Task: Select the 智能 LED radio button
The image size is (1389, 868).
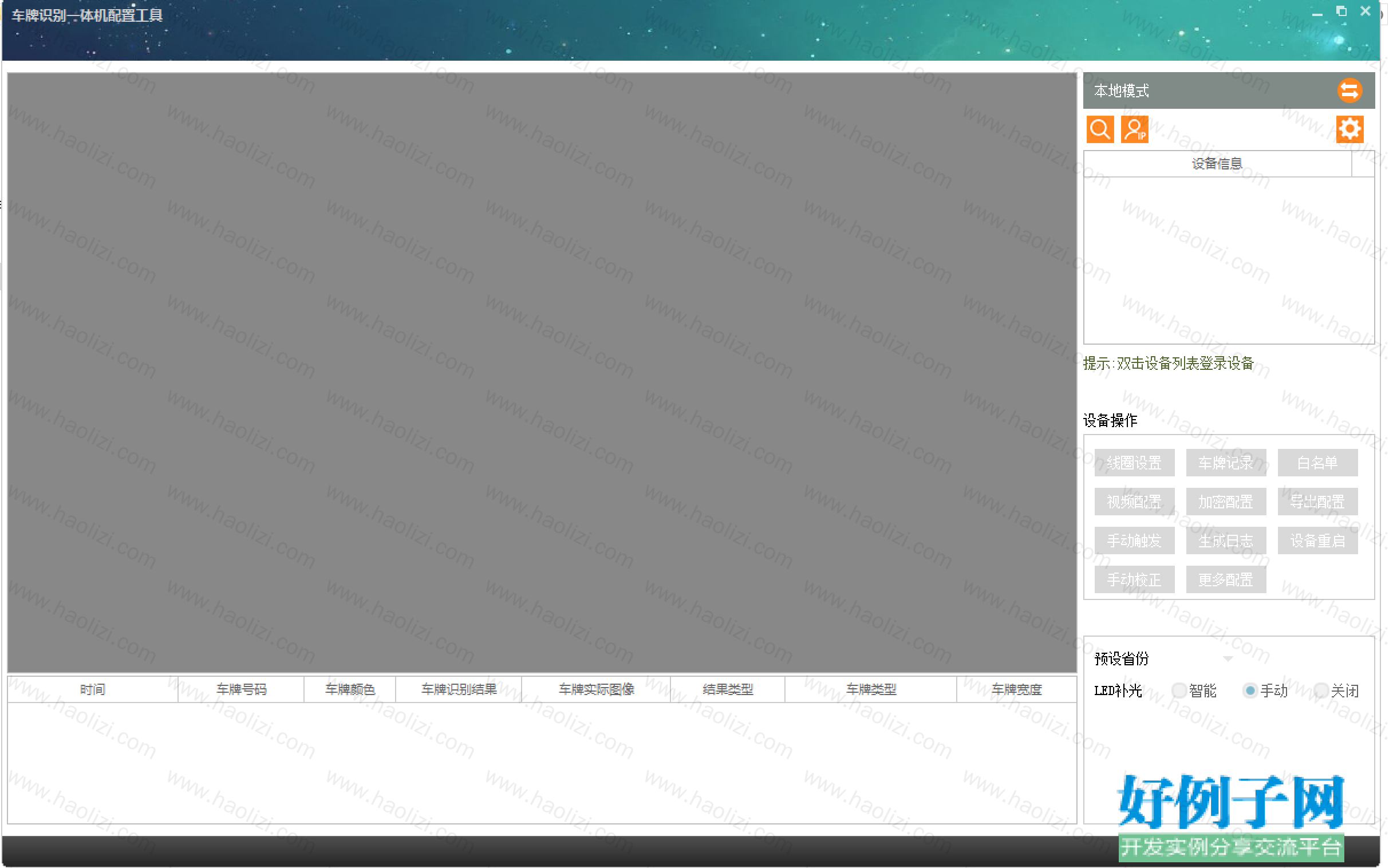Action: pos(1179,691)
